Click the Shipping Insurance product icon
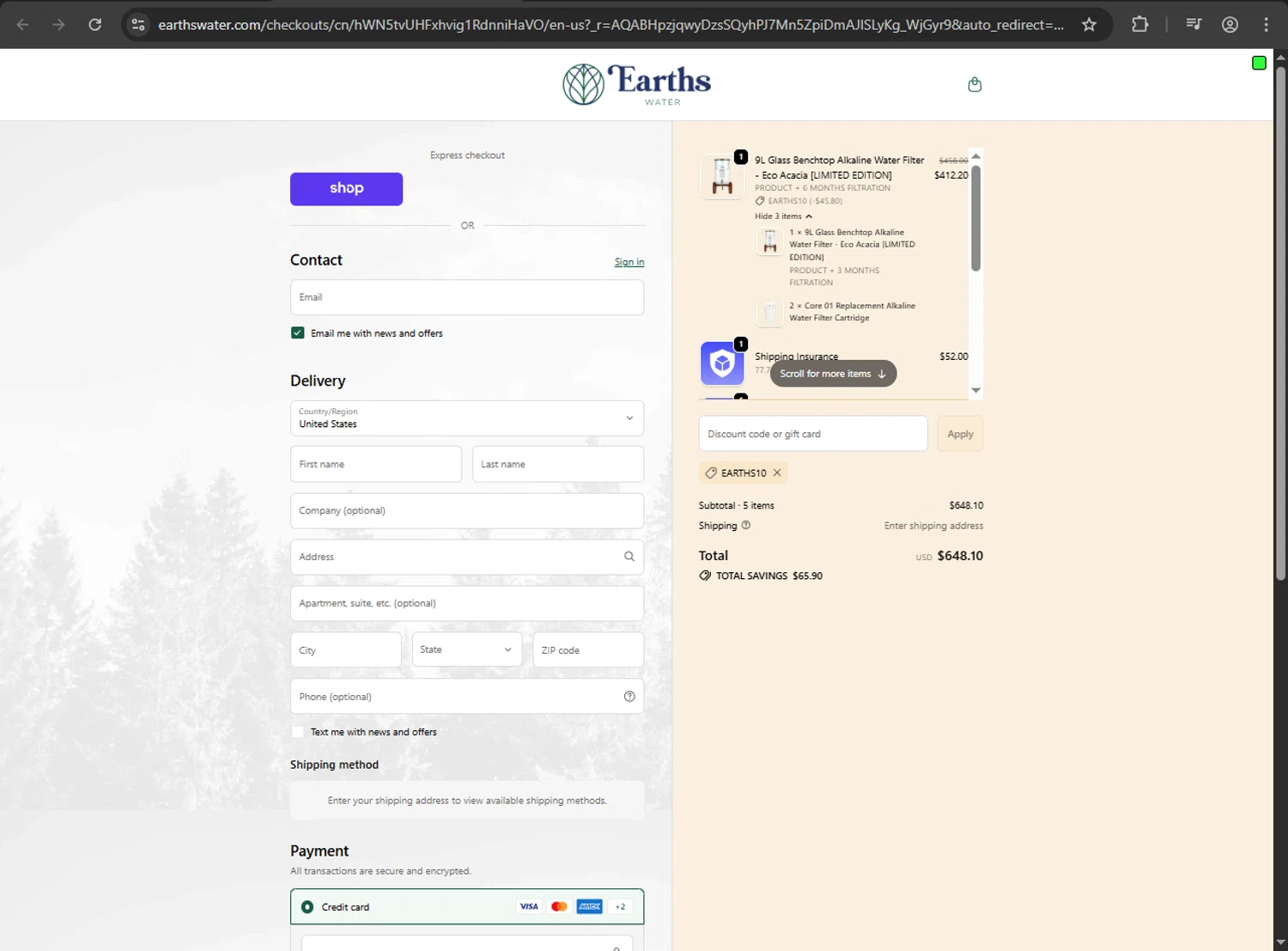The image size is (1288, 951). click(x=722, y=363)
